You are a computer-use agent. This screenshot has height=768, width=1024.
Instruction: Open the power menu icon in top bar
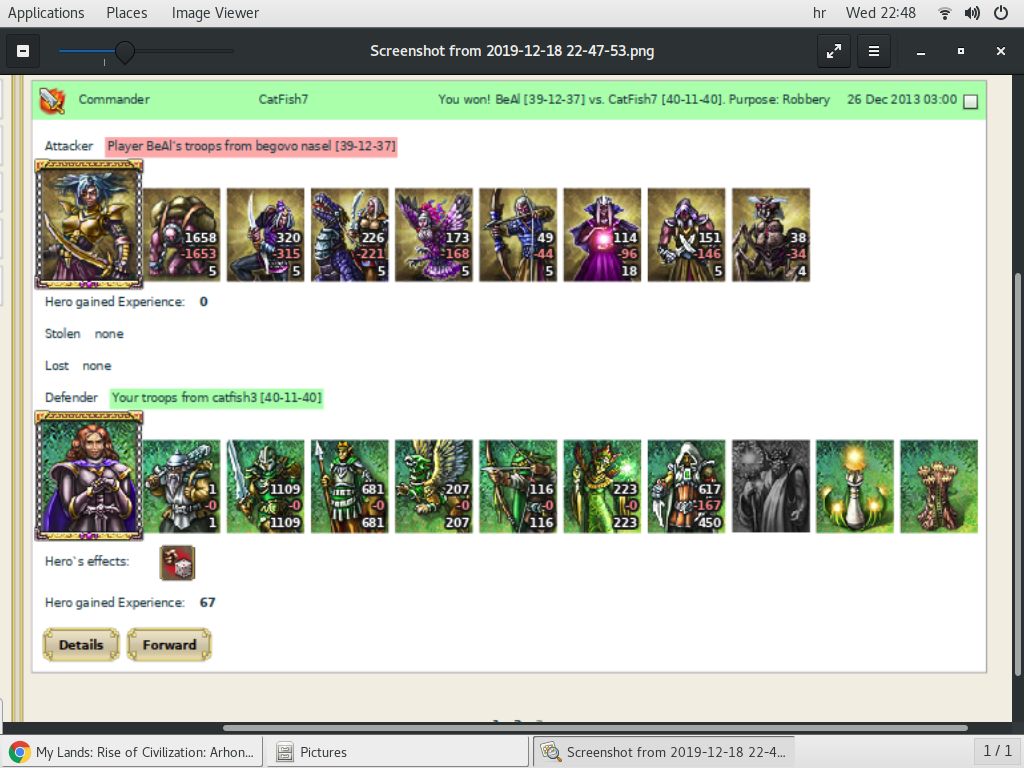coord(1000,13)
